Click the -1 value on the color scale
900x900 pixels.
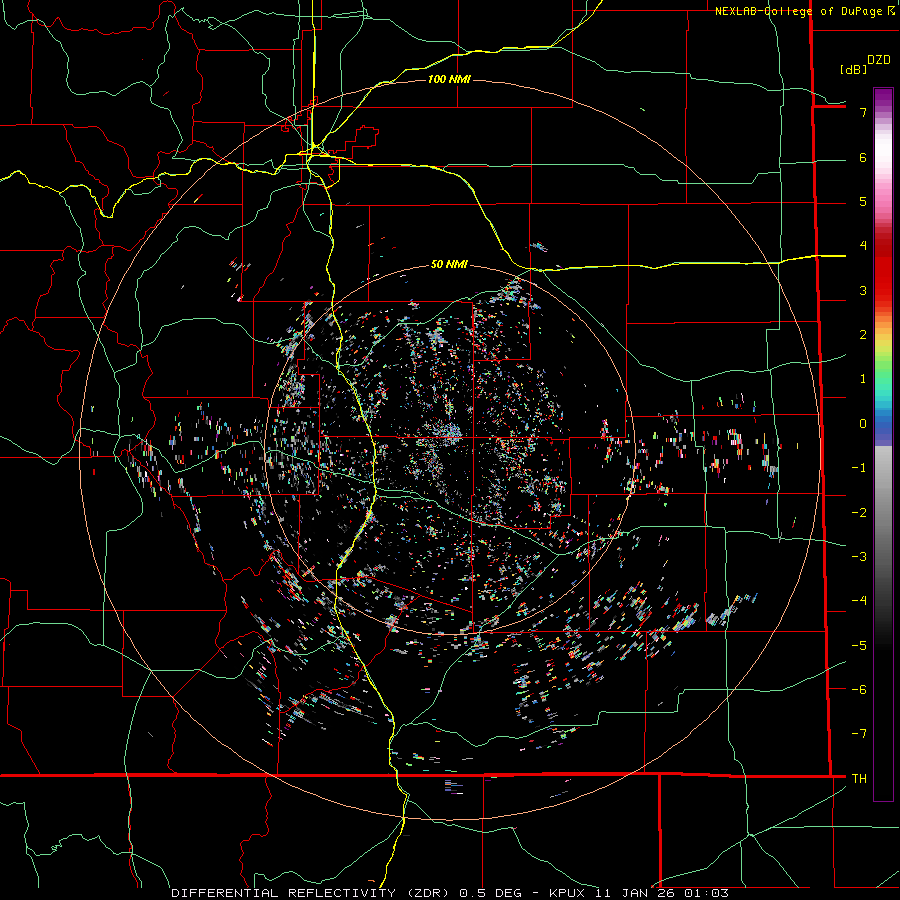(859, 468)
